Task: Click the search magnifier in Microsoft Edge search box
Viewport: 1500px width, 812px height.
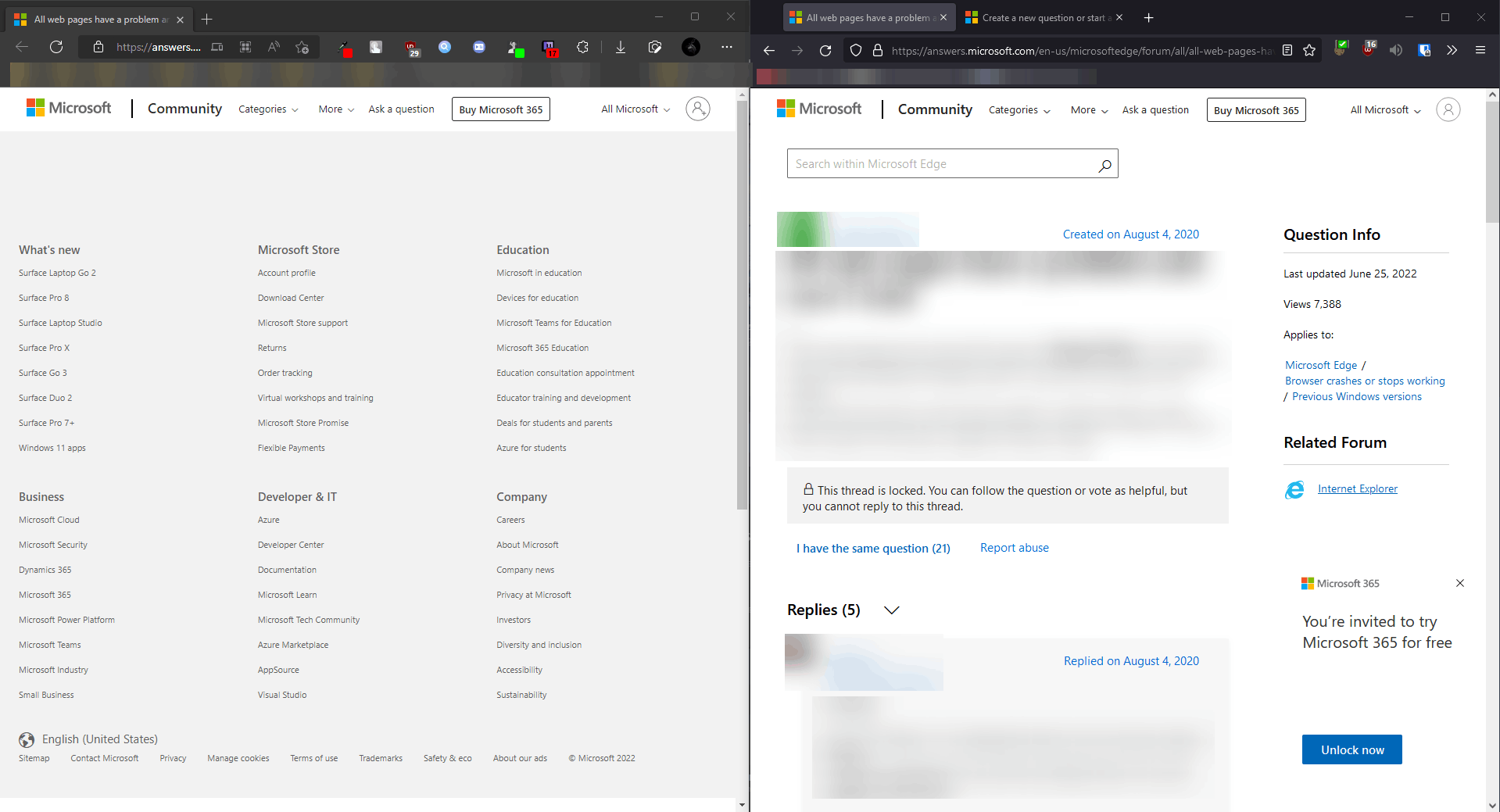Action: pos(1104,165)
